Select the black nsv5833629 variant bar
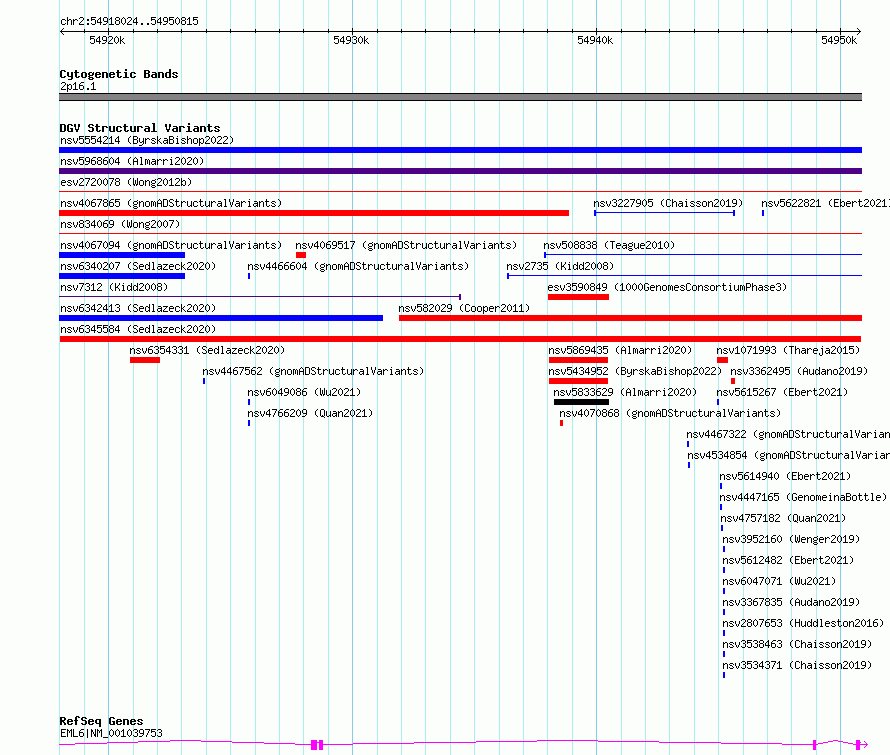This screenshot has height=755, width=890. pyautogui.click(x=581, y=402)
